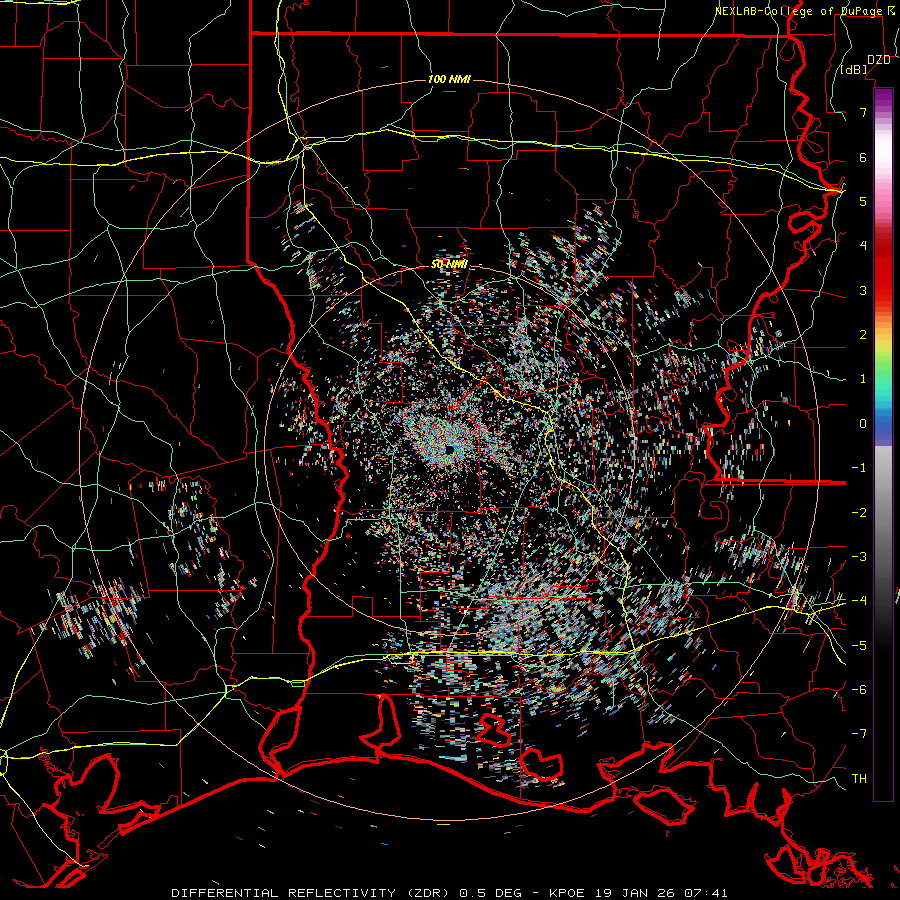This screenshot has height=900, width=900.
Task: Click the TH label on the color scale
Action: point(859,779)
